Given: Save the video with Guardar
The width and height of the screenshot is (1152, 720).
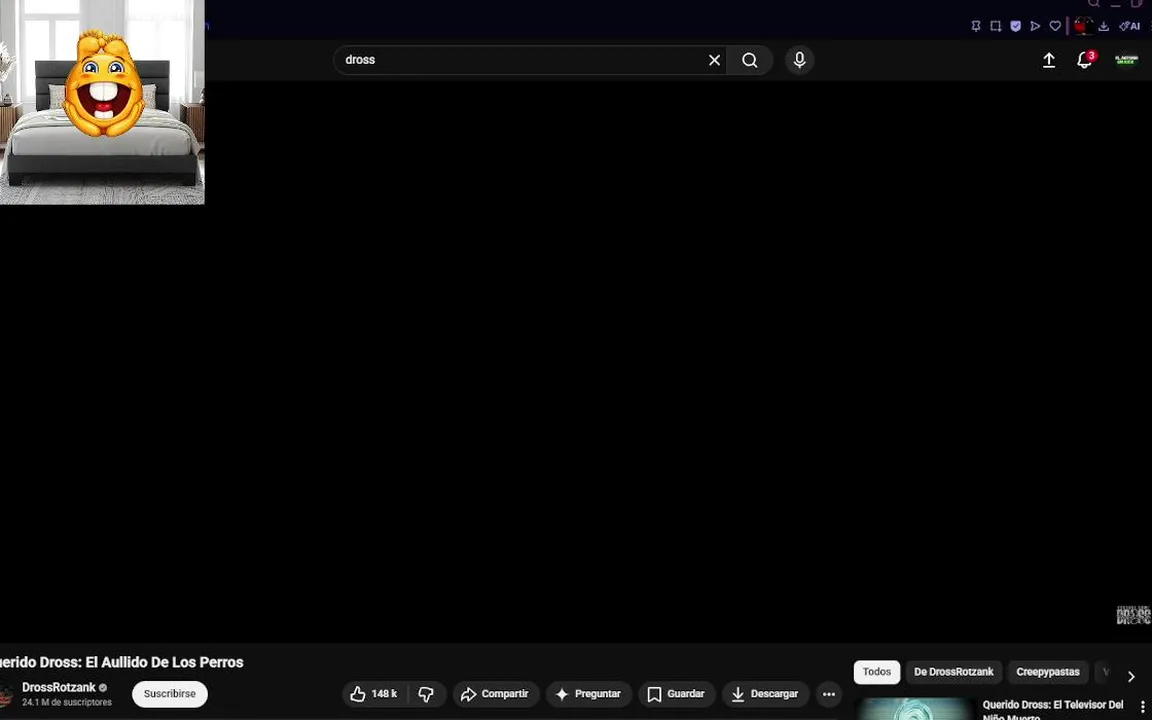Looking at the screenshot, I should pyautogui.click(x=677, y=694).
